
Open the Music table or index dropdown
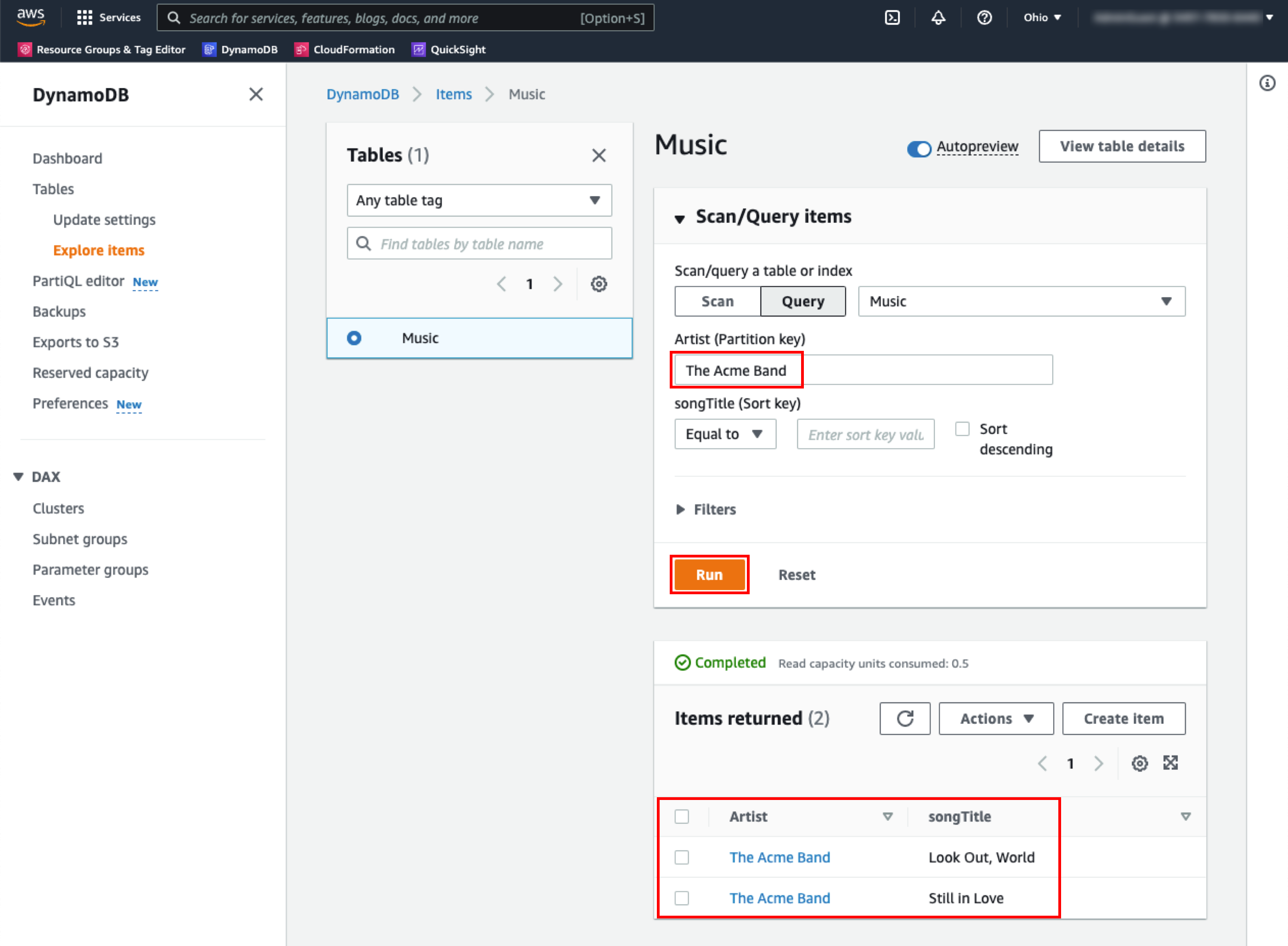pos(1022,301)
